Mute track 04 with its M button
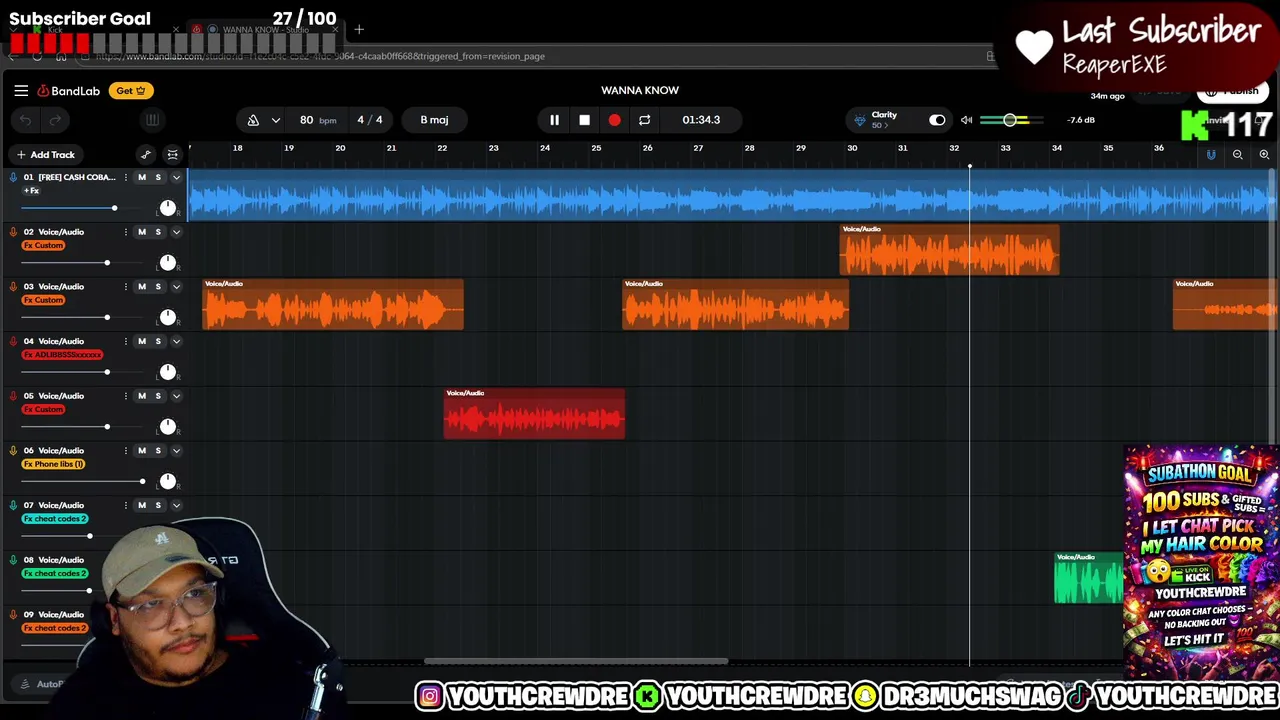Image resolution: width=1280 pixels, height=720 pixels. click(x=142, y=341)
